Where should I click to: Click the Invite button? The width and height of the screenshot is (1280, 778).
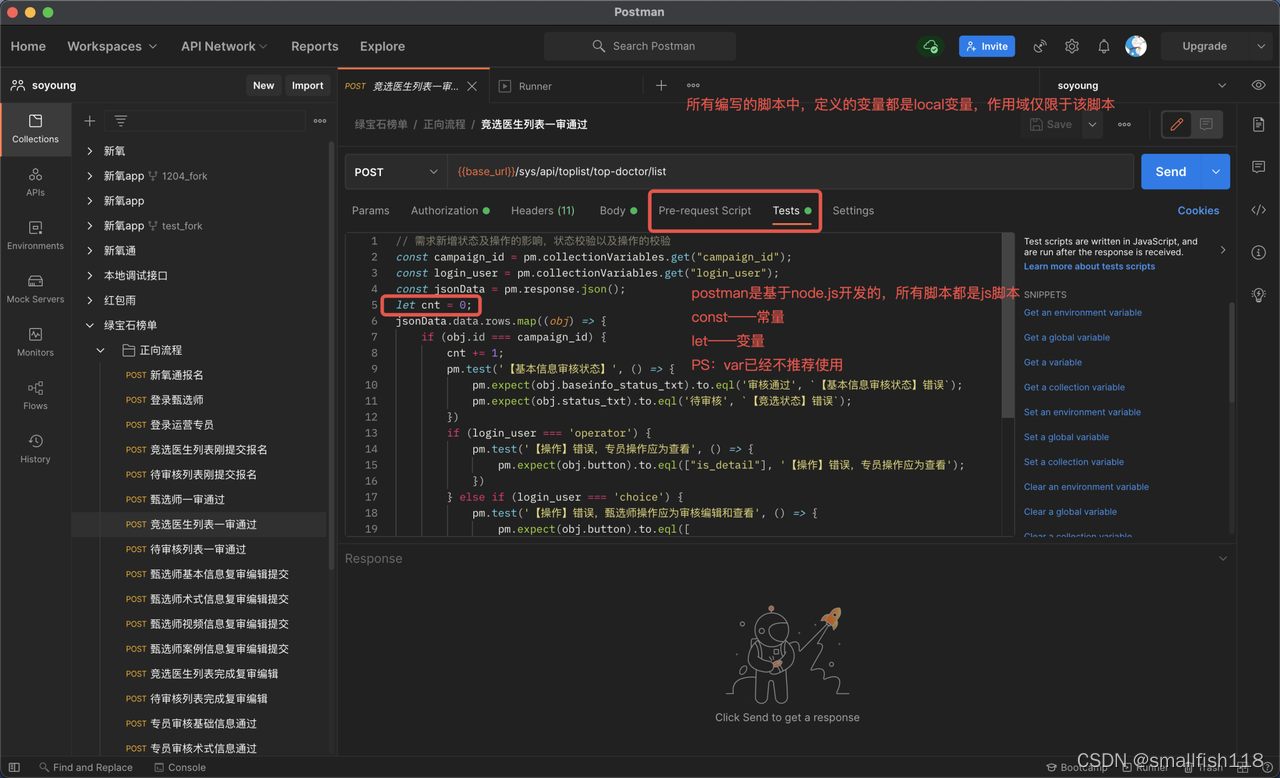click(x=987, y=46)
